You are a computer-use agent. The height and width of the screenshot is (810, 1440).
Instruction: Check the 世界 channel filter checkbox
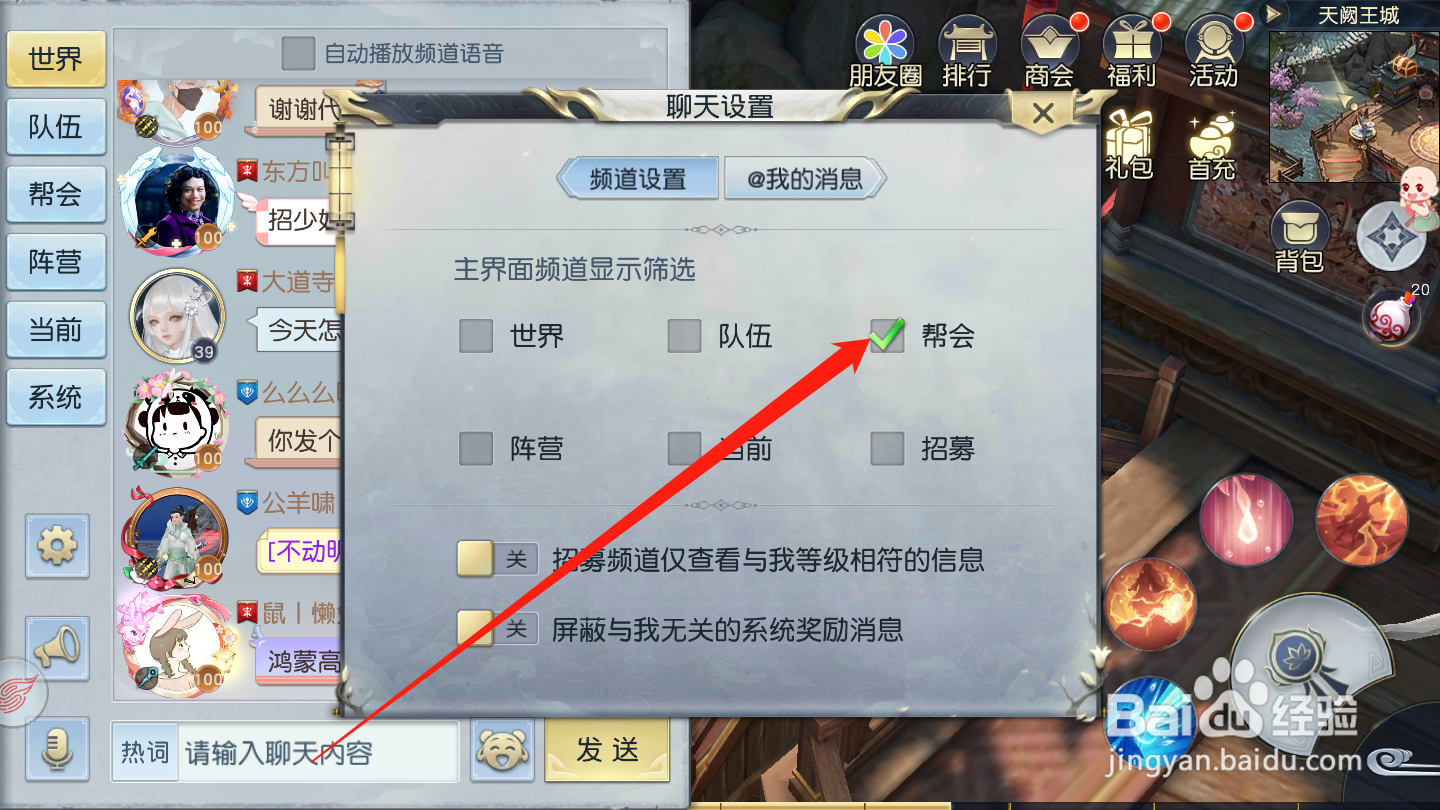click(476, 336)
